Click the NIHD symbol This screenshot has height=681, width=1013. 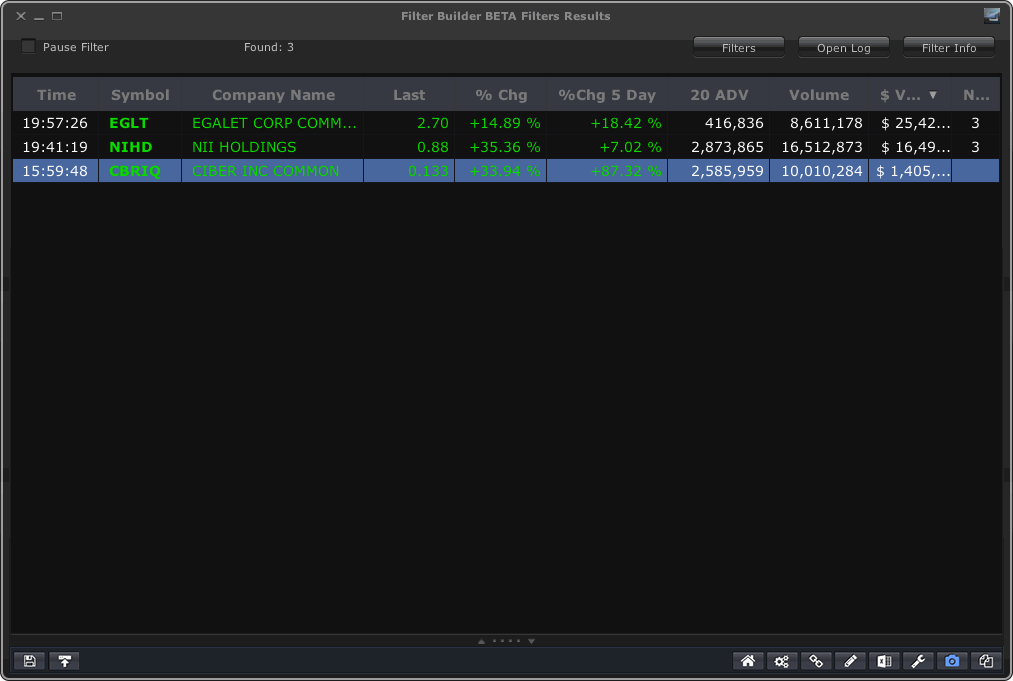(132, 147)
